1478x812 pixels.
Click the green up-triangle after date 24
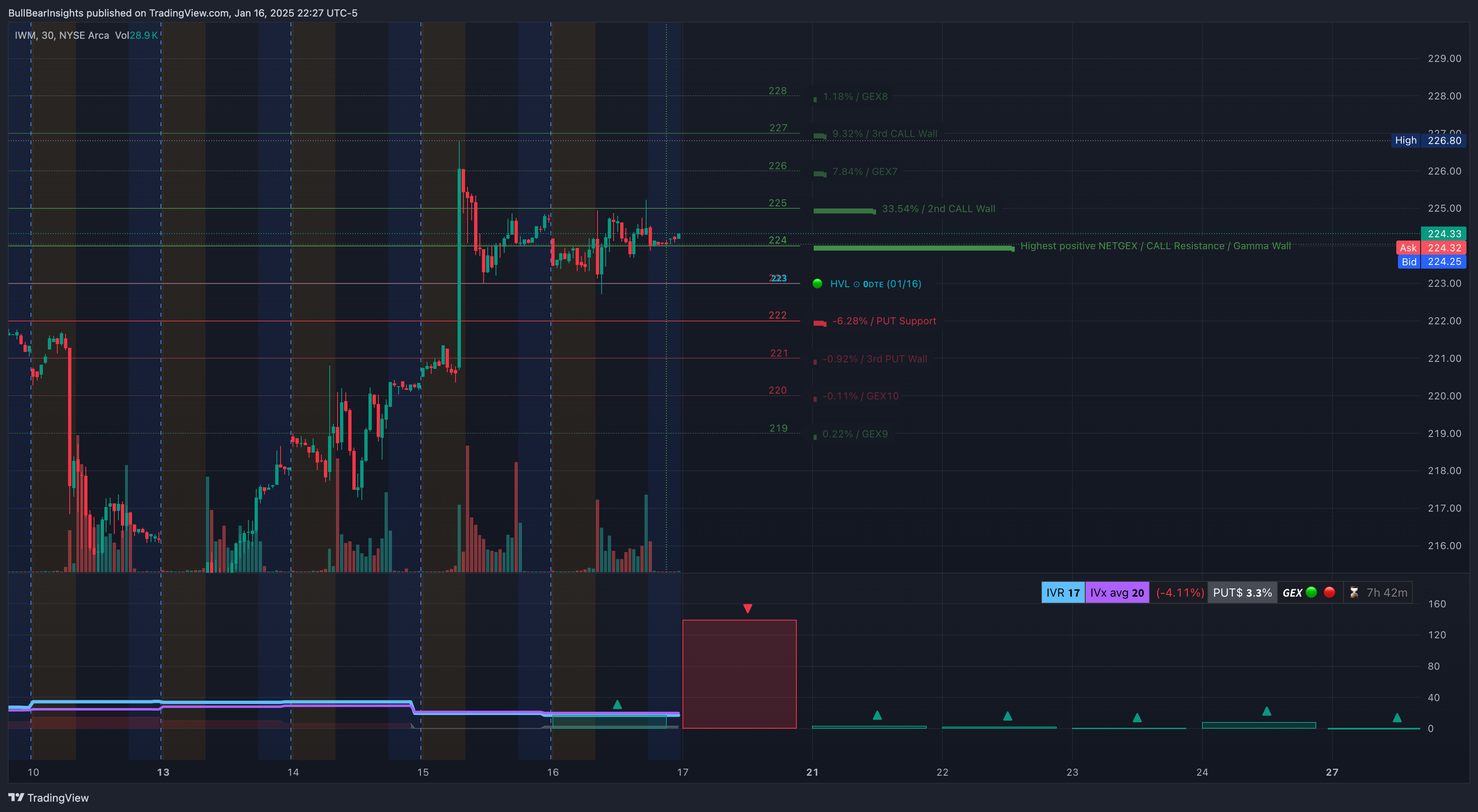click(x=1267, y=711)
